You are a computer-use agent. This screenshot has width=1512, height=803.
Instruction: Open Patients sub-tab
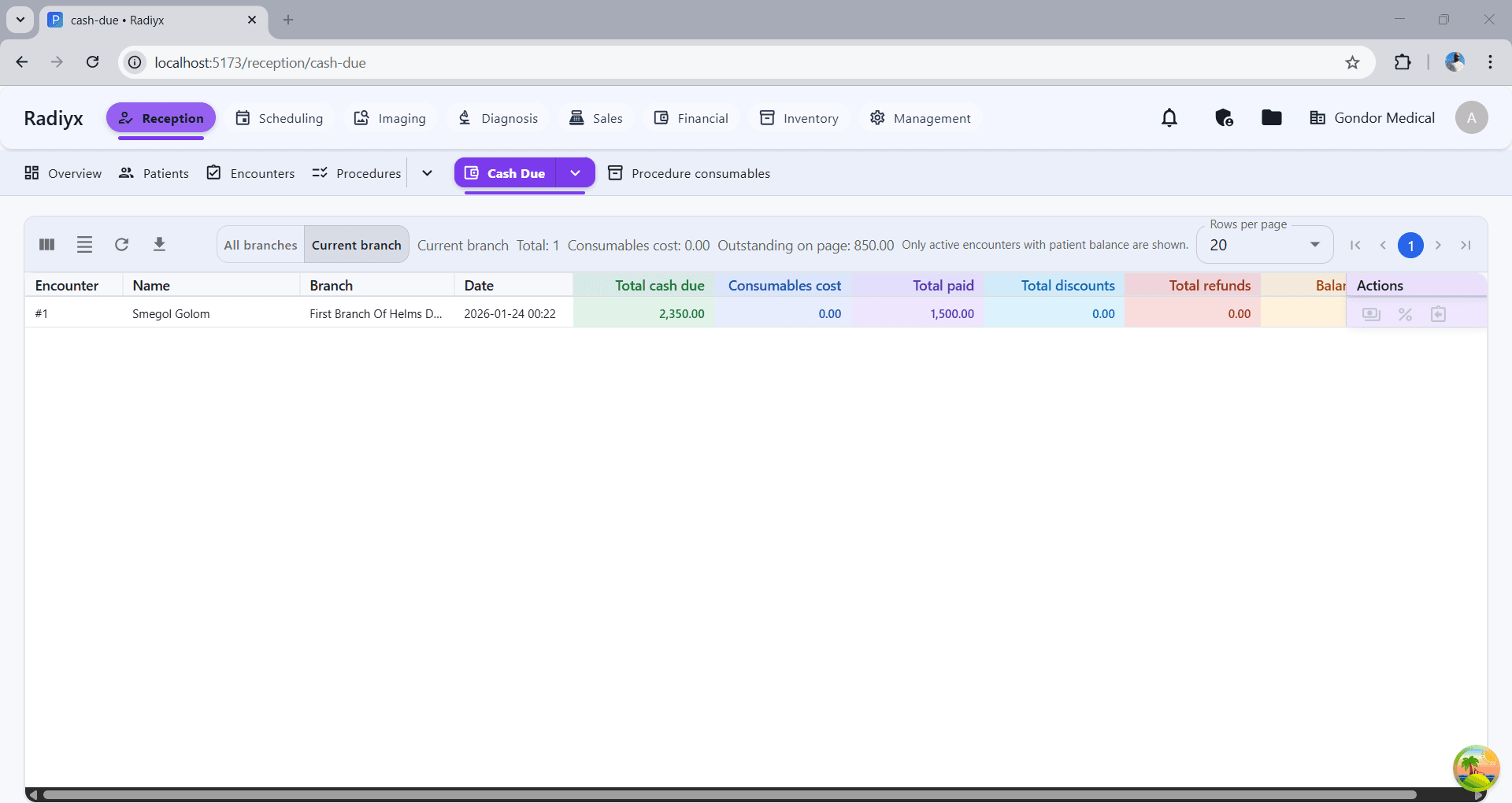pos(154,173)
